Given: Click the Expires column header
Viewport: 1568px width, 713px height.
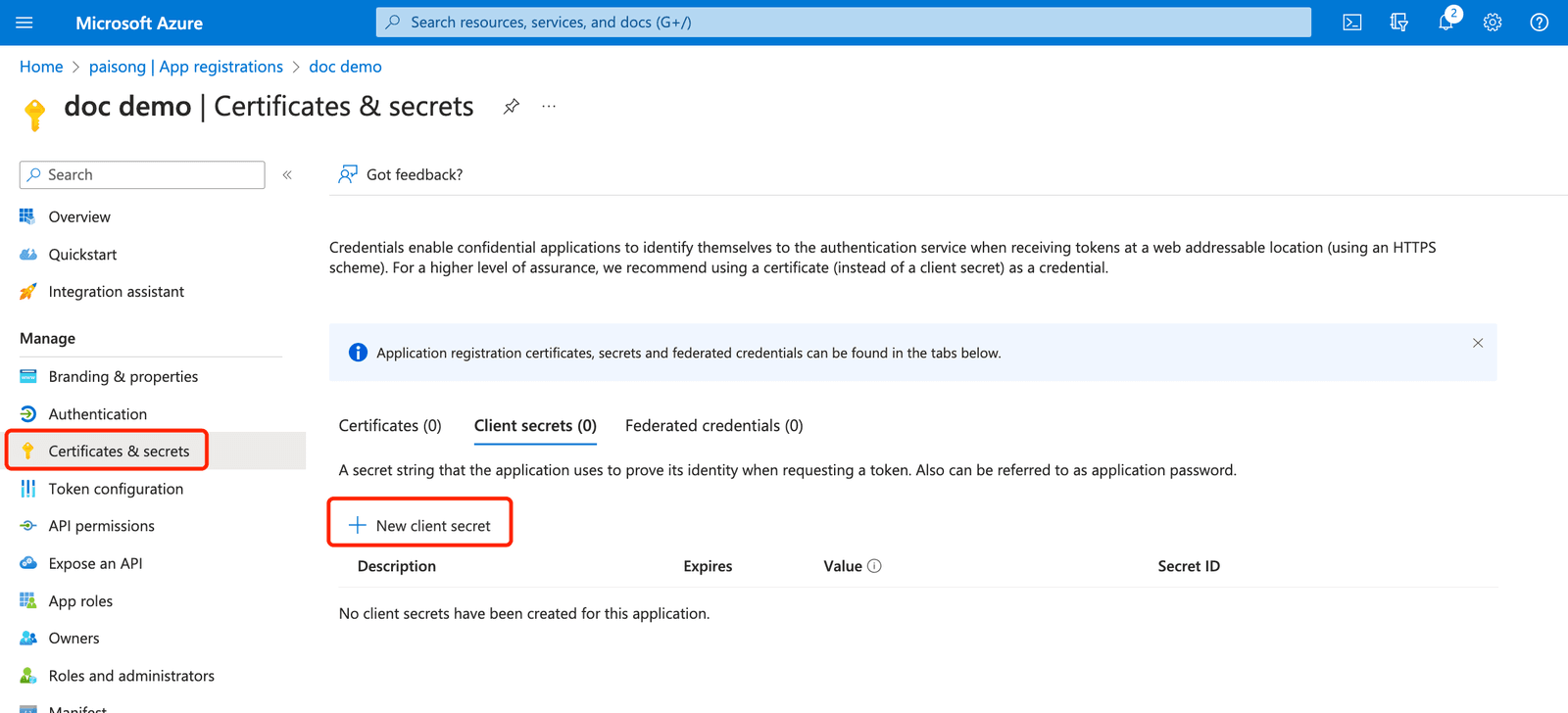Looking at the screenshot, I should coord(708,566).
